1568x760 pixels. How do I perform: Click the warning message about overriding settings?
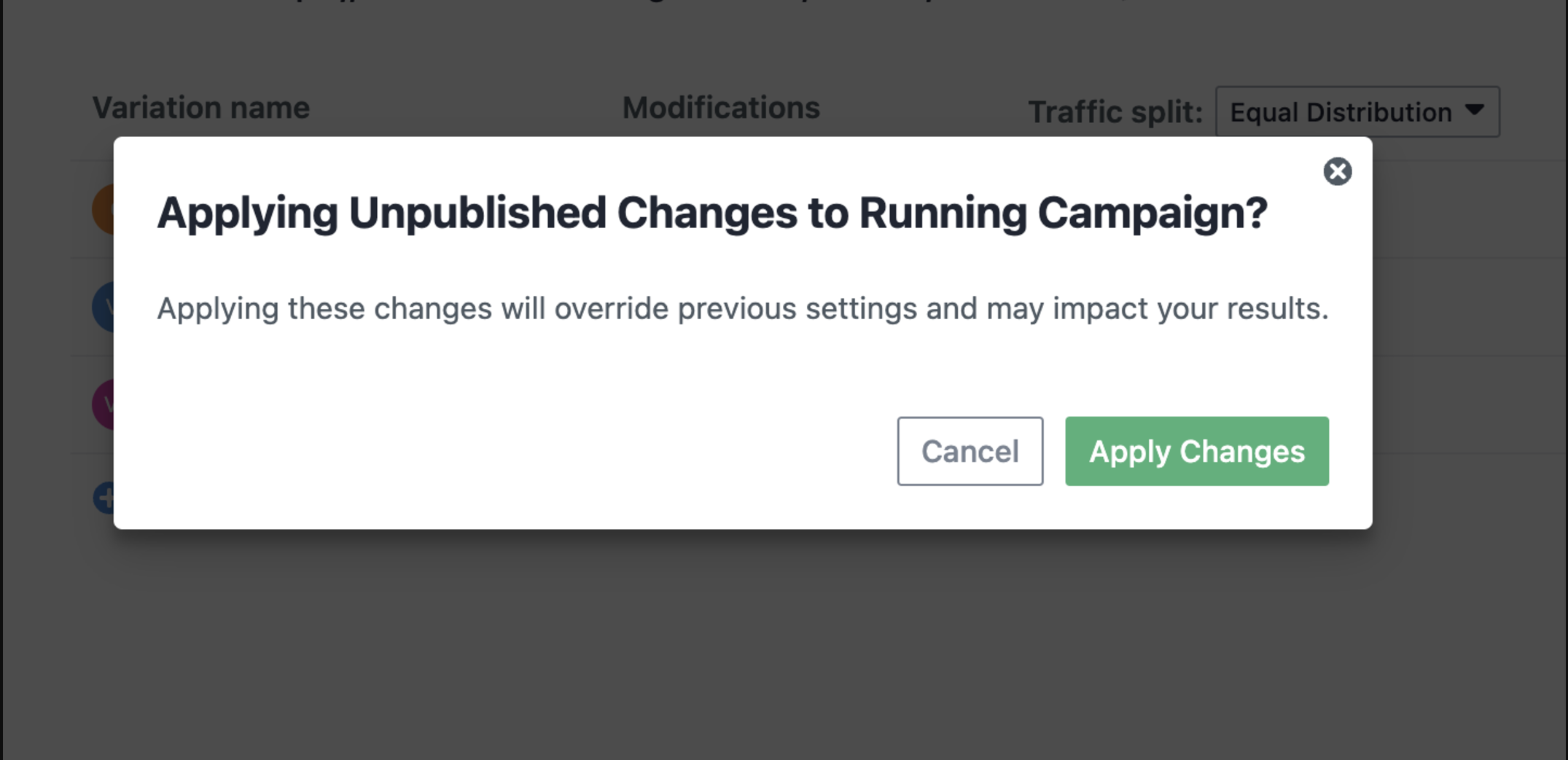(743, 309)
